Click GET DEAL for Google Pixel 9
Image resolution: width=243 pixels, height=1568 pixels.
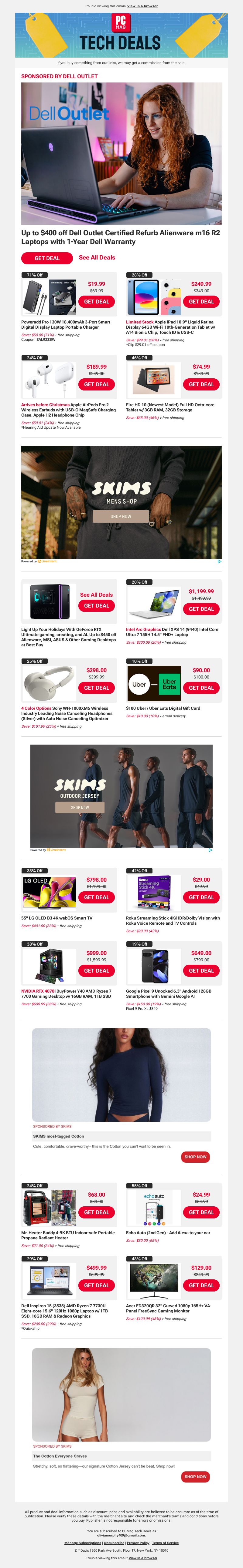point(201,971)
